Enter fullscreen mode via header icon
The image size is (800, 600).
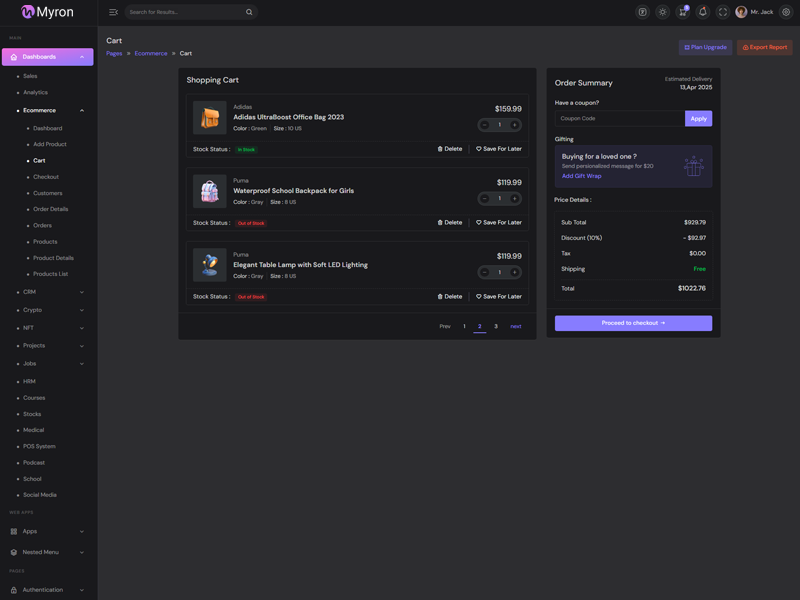722,12
